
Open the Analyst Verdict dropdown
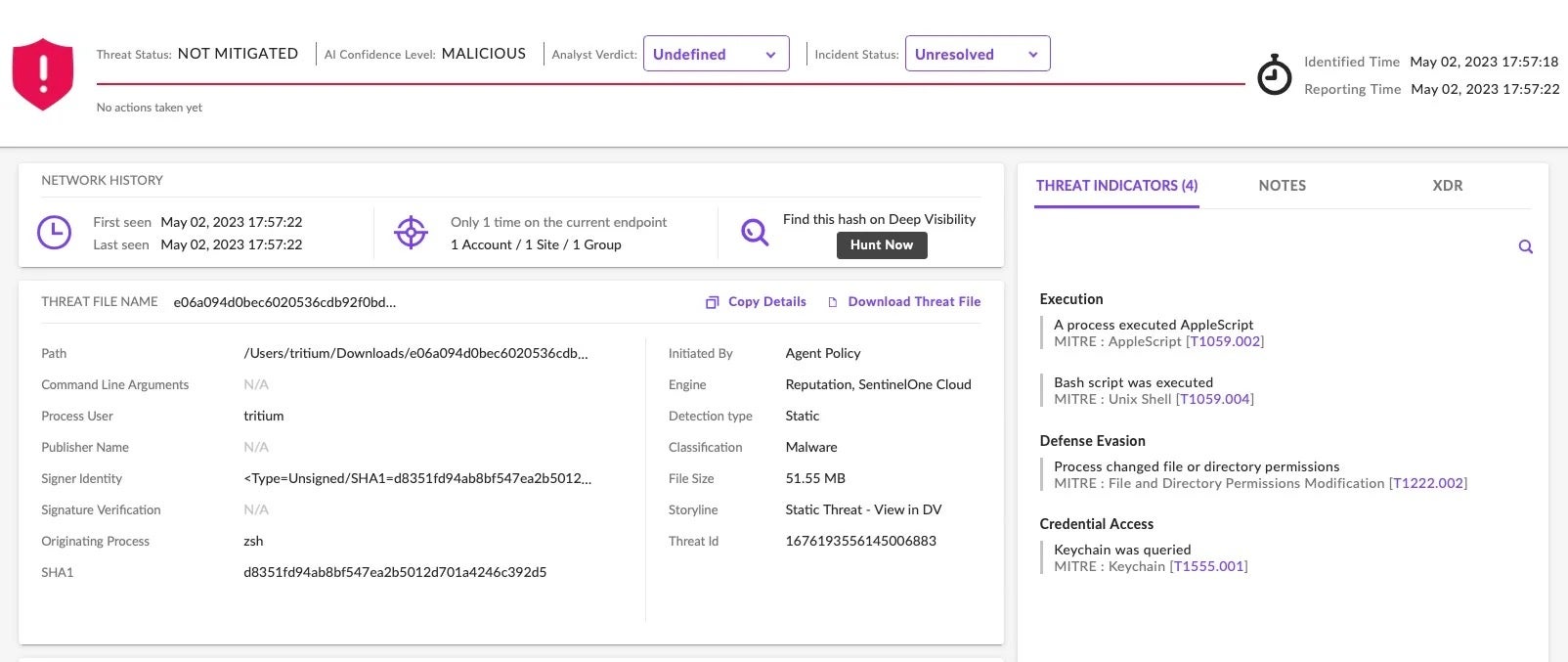tap(716, 55)
